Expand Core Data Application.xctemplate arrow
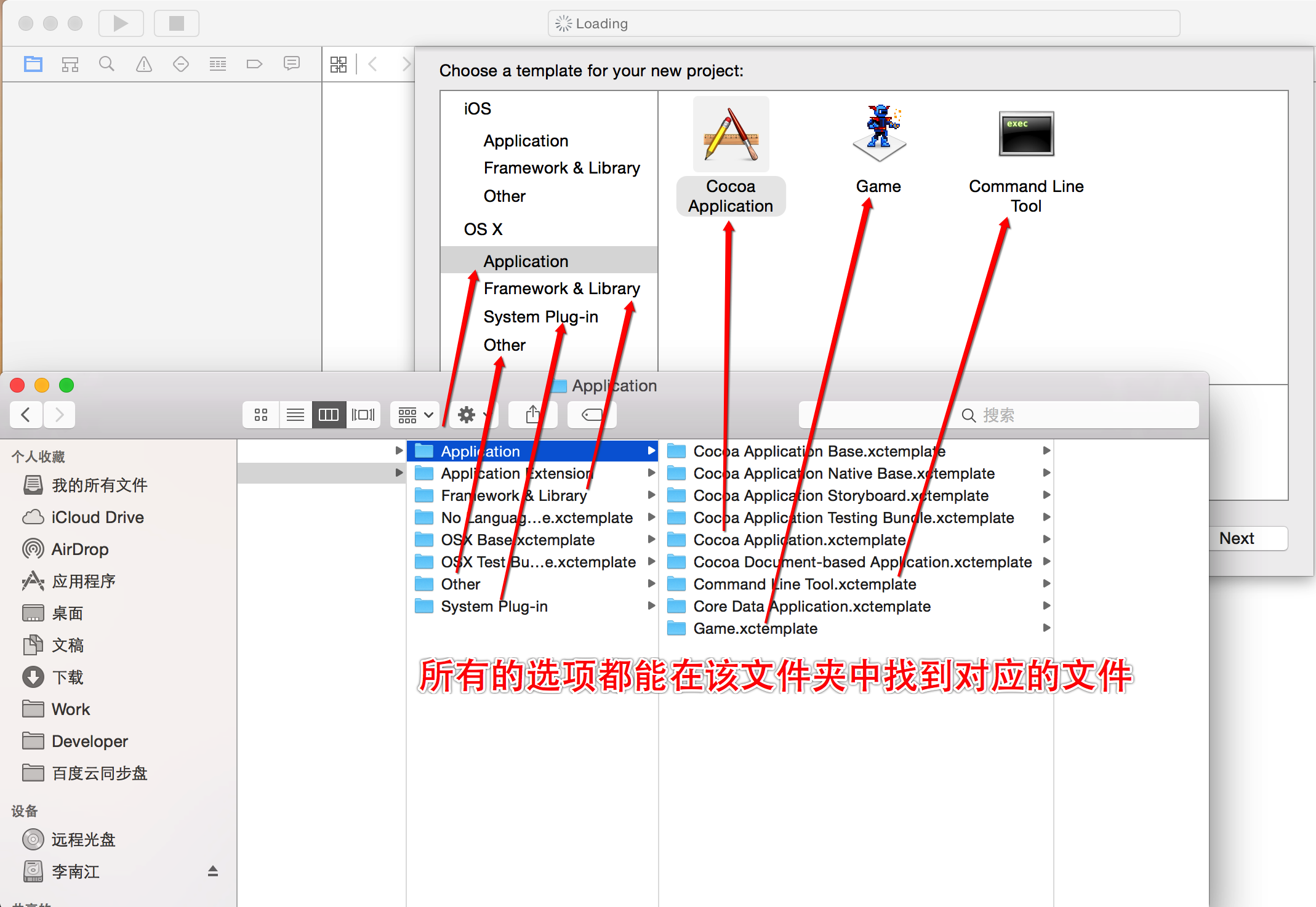The image size is (1316, 907). click(x=1046, y=605)
